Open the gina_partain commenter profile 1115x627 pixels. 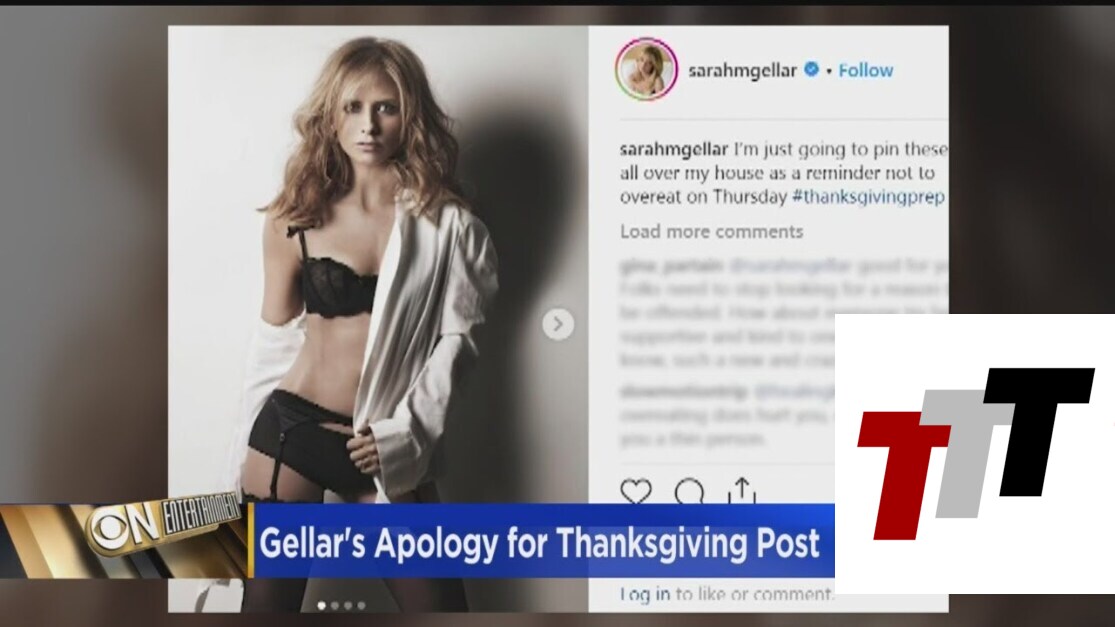[671, 267]
